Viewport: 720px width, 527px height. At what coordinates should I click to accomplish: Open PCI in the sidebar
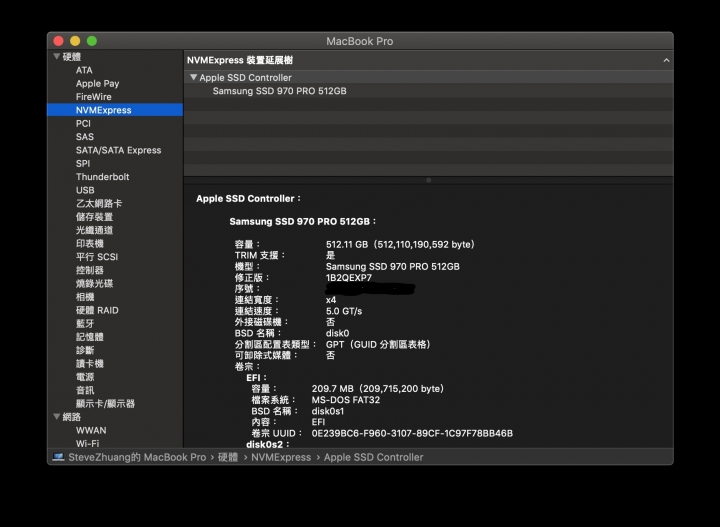83,123
